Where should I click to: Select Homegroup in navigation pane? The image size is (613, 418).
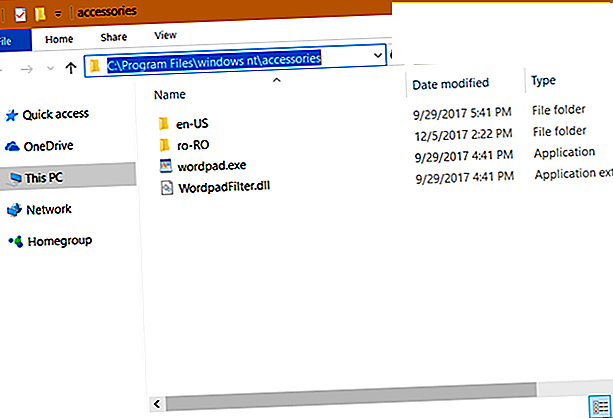pyautogui.click(x=60, y=241)
